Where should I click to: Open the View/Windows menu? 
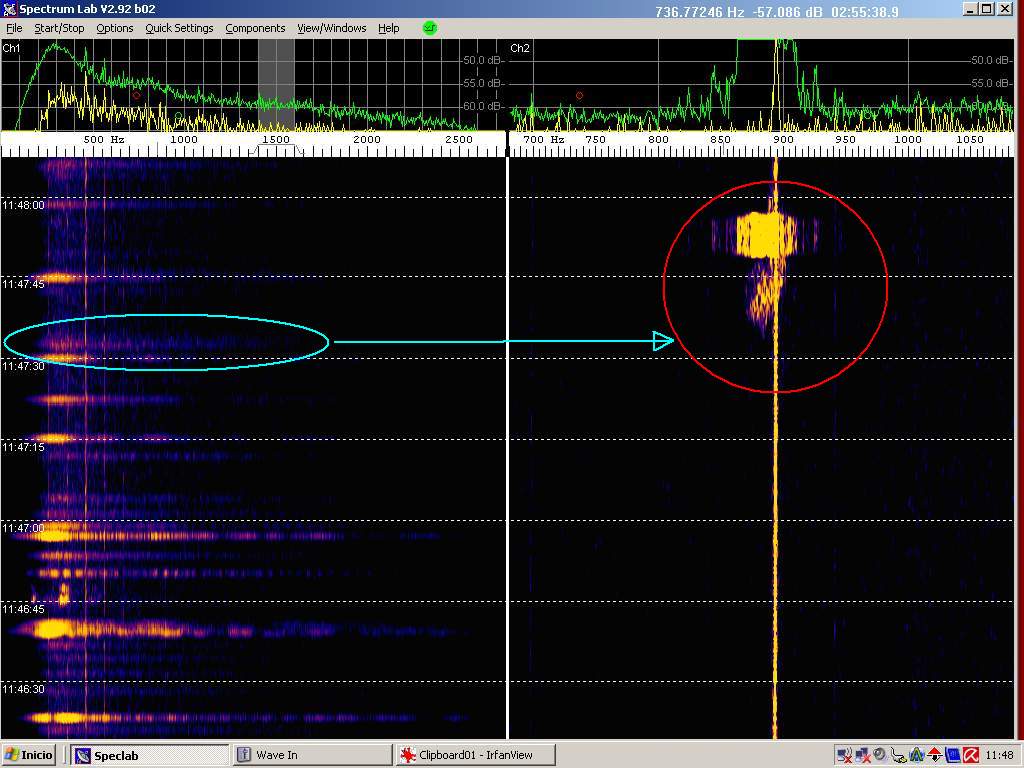pyautogui.click(x=331, y=28)
